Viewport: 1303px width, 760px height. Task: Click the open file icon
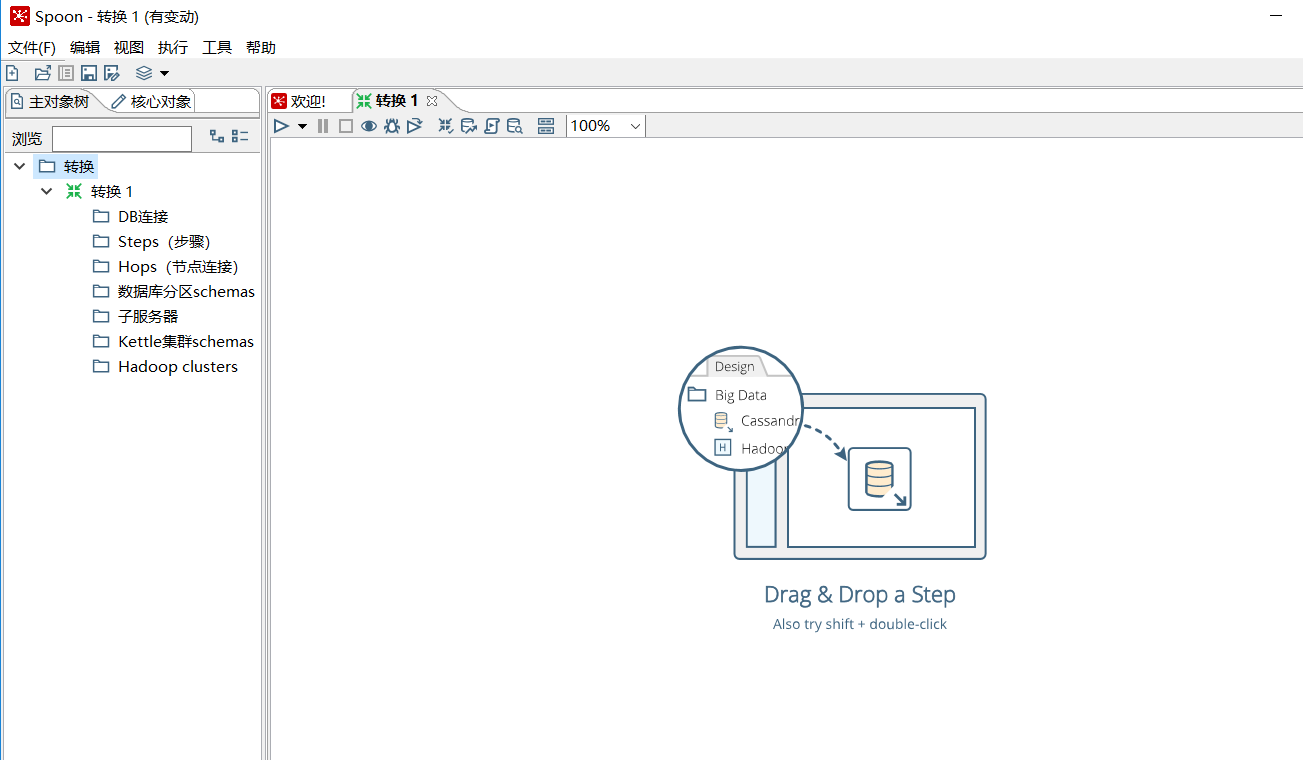pyautogui.click(x=42, y=73)
